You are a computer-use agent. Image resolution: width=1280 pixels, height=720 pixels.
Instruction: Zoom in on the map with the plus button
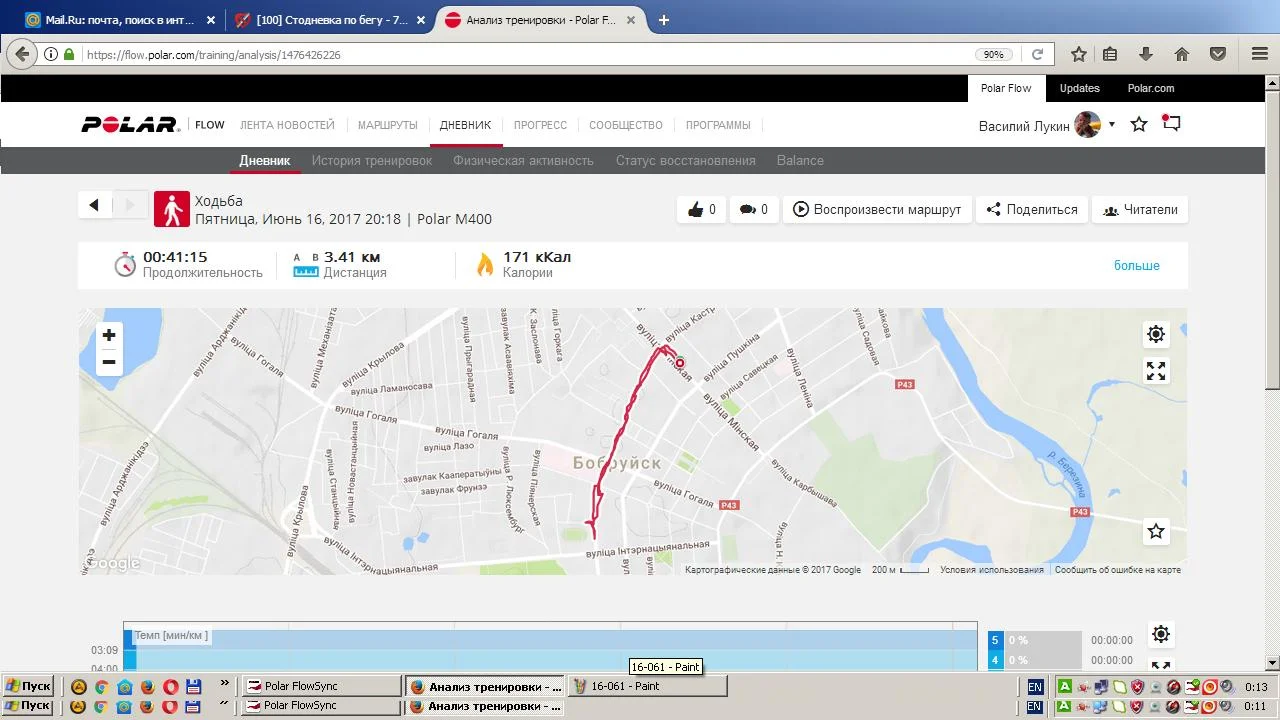tap(109, 335)
